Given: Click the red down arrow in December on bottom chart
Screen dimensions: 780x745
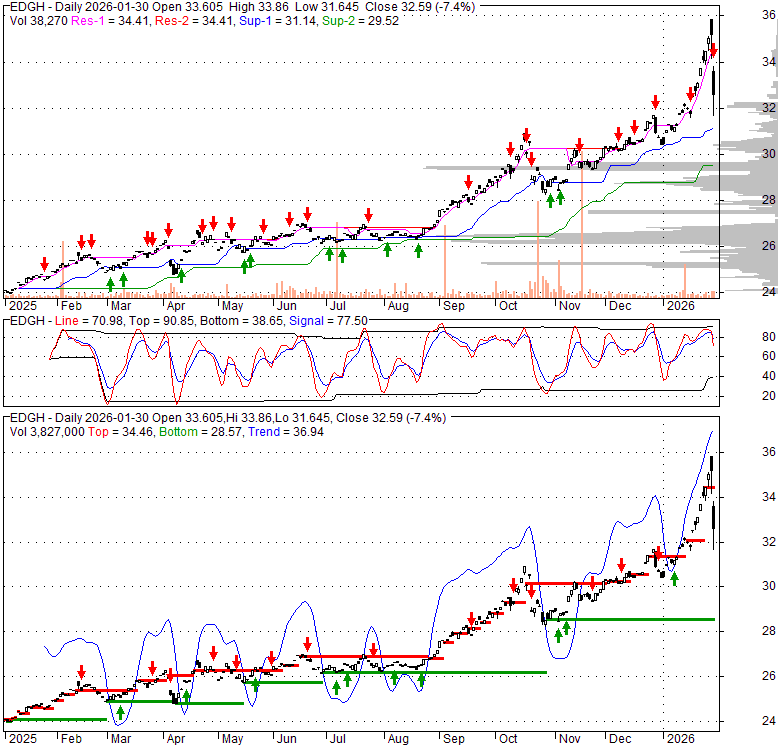Looking at the screenshot, I should (622, 564).
